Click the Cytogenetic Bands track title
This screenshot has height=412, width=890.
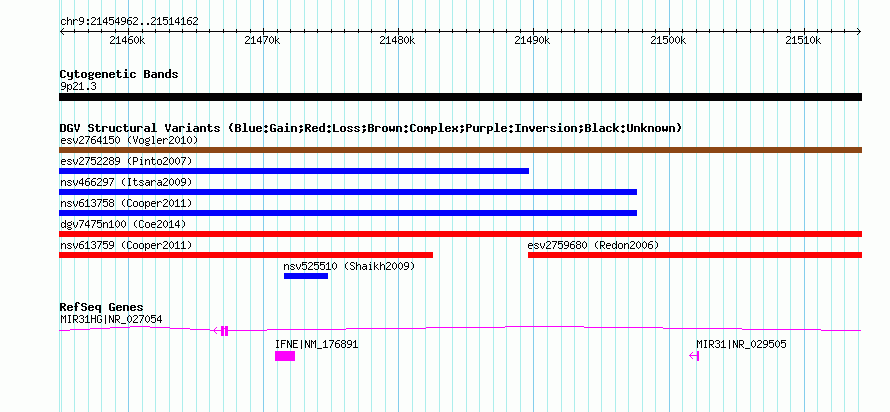(x=119, y=74)
